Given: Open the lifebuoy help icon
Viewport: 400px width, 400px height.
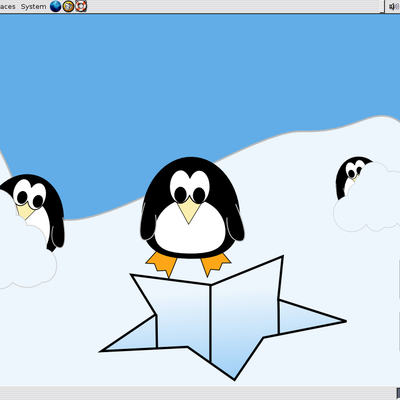Looking at the screenshot, I should [81, 6].
